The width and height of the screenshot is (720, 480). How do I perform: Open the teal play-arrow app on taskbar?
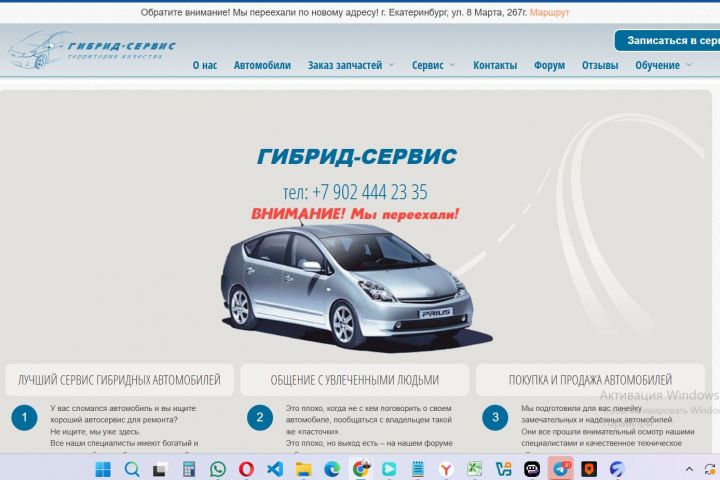click(389, 469)
